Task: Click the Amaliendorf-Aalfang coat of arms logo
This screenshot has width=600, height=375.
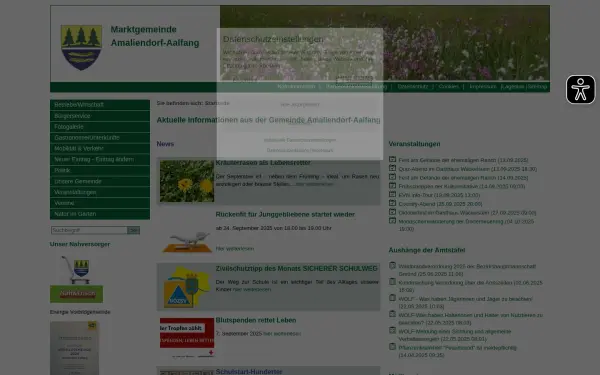Action: (81, 47)
